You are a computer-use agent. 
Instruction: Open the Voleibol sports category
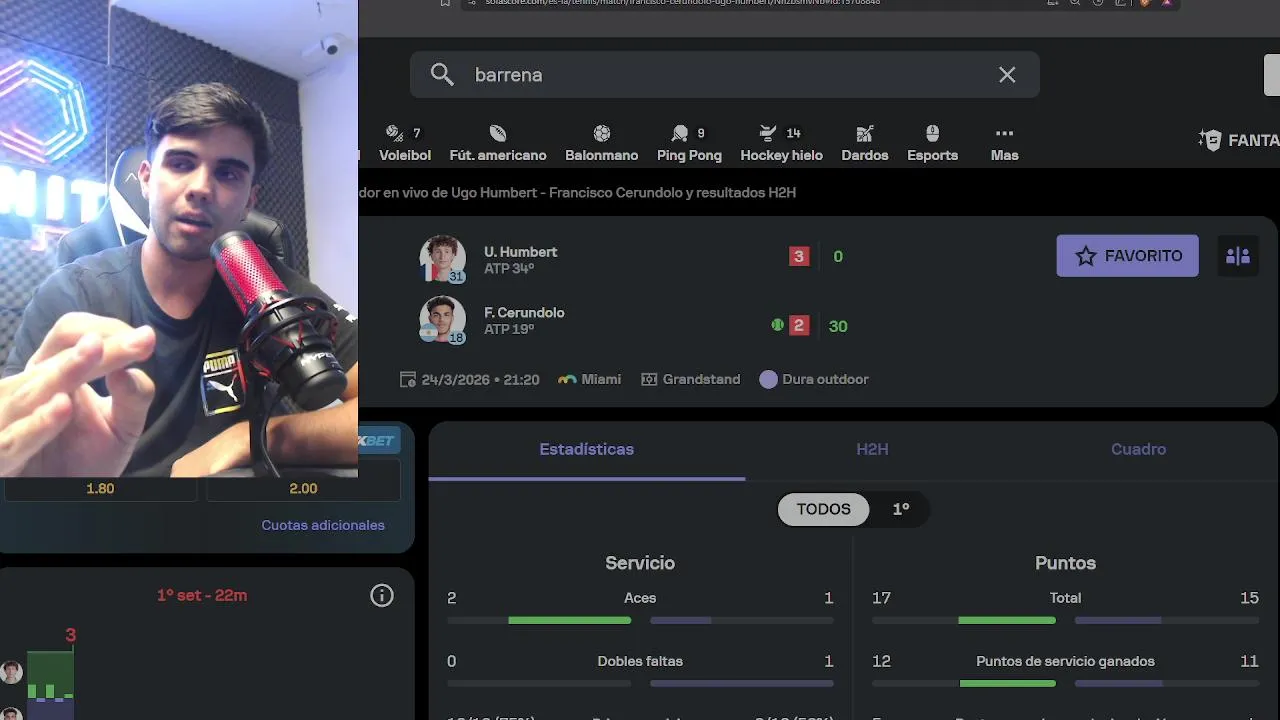[405, 144]
